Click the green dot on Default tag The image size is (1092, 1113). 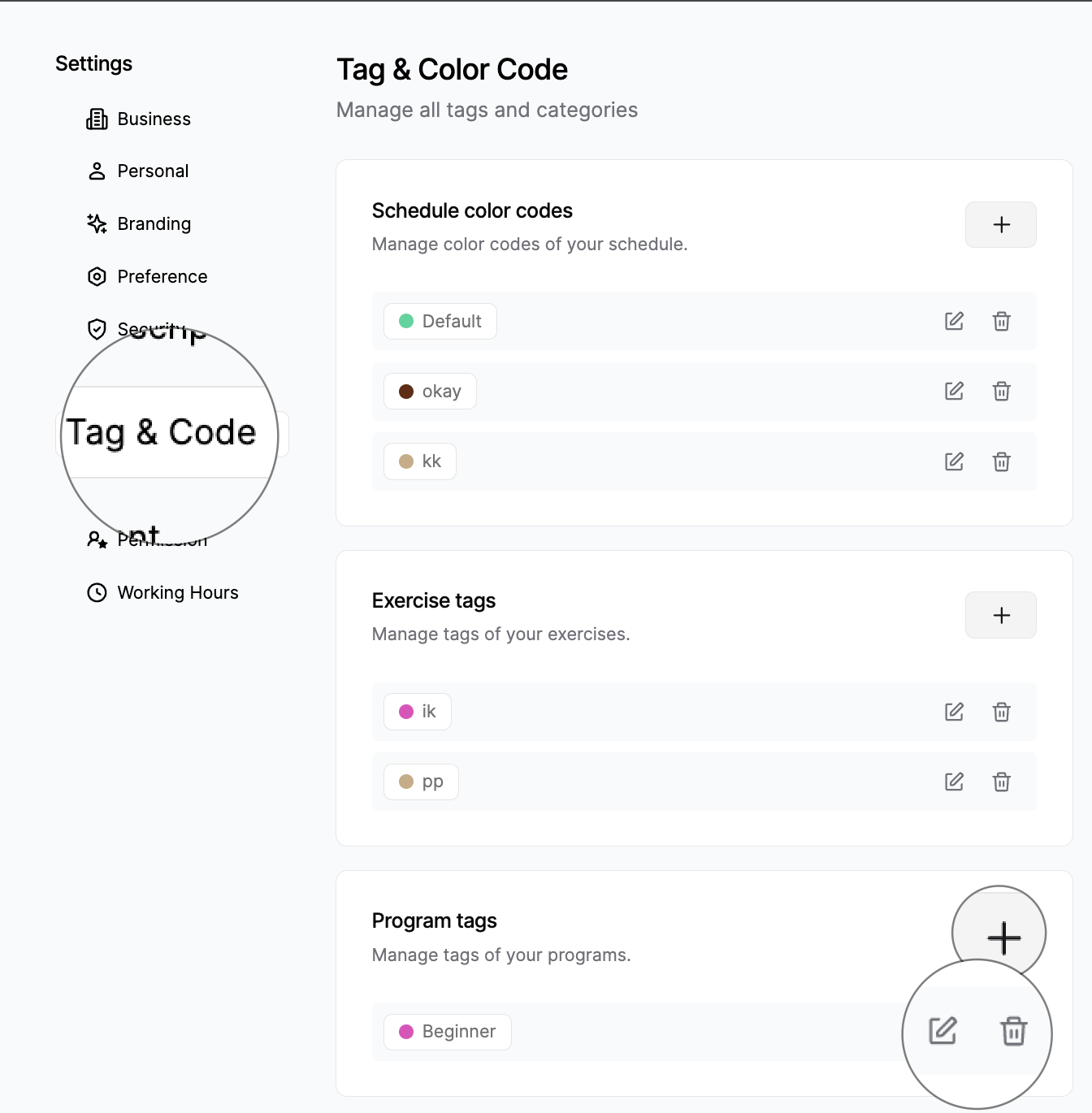[x=407, y=321]
